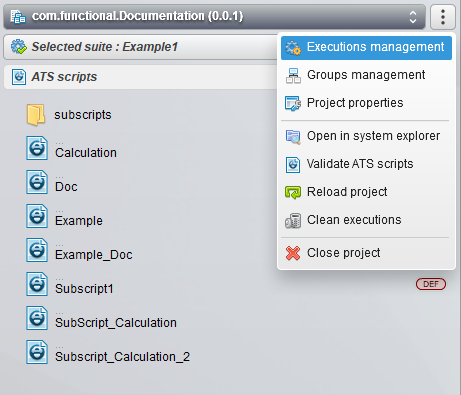
Task: Click the green Reload project icon
Action: coord(293,192)
